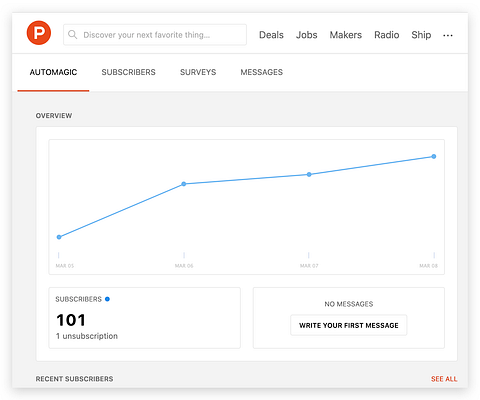This screenshot has width=480, height=400.
Task: Switch to the Surveys tab
Action: tap(198, 72)
